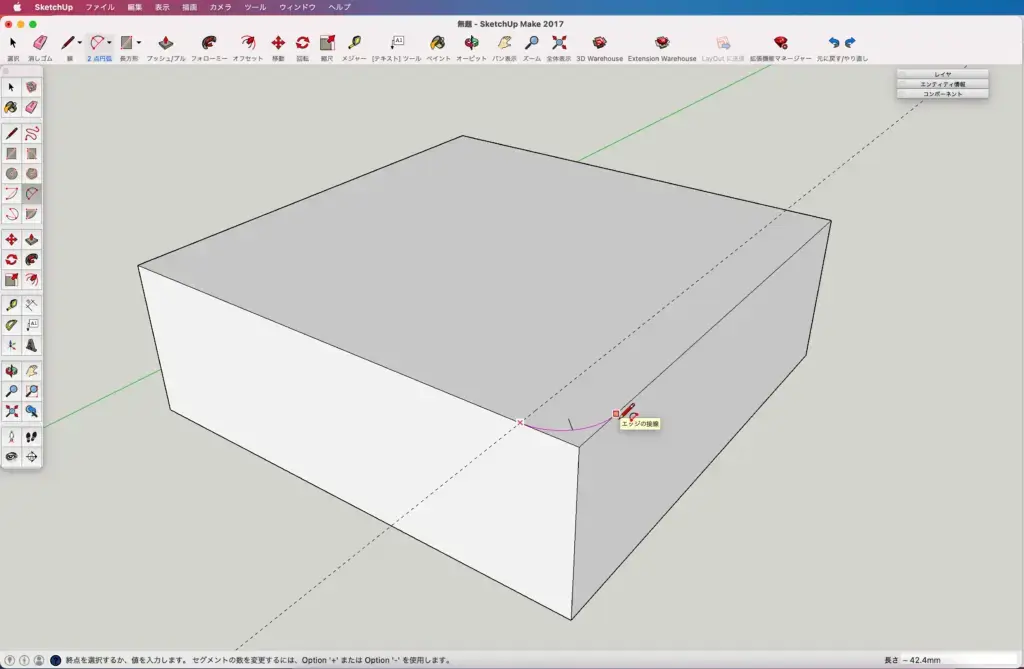This screenshot has height=669, width=1024.
Task: Choose the 3-Point Arc tool in left palette
Action: [11, 214]
